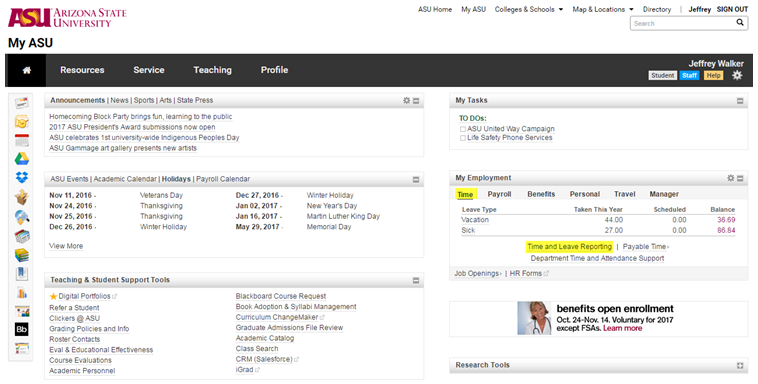This screenshot has height=384, width=758.
Task: Switch to the Staff role badge
Action: 689,75
